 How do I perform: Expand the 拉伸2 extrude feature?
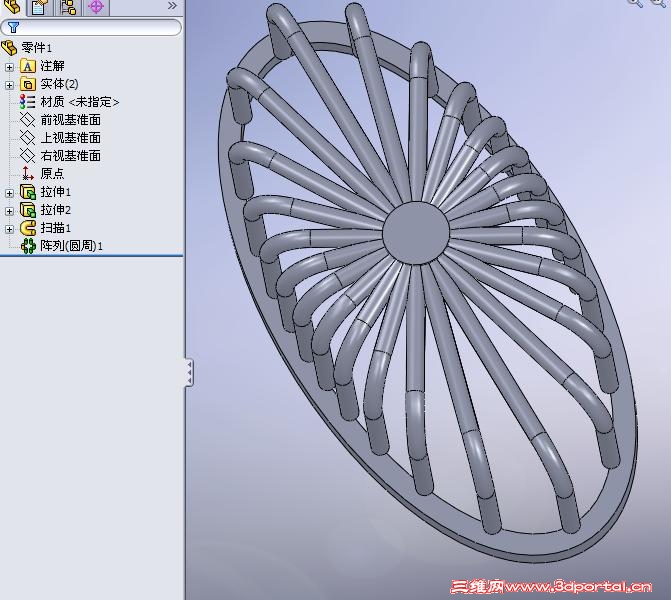[9, 211]
